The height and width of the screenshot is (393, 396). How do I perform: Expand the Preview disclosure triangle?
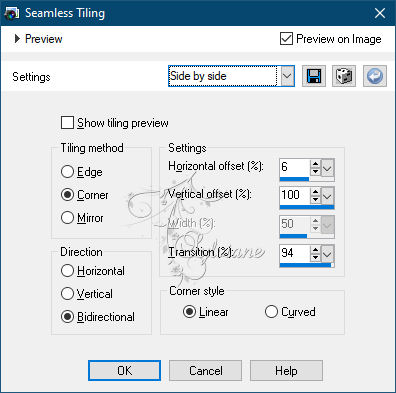pos(17,39)
